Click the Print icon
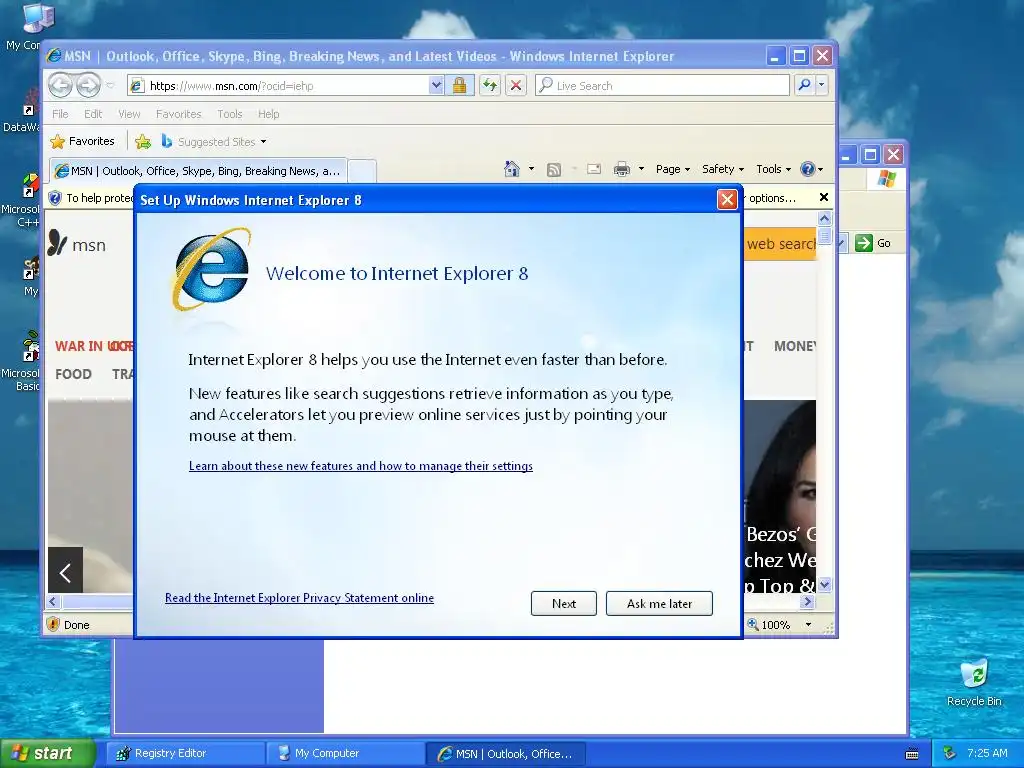 click(x=622, y=169)
